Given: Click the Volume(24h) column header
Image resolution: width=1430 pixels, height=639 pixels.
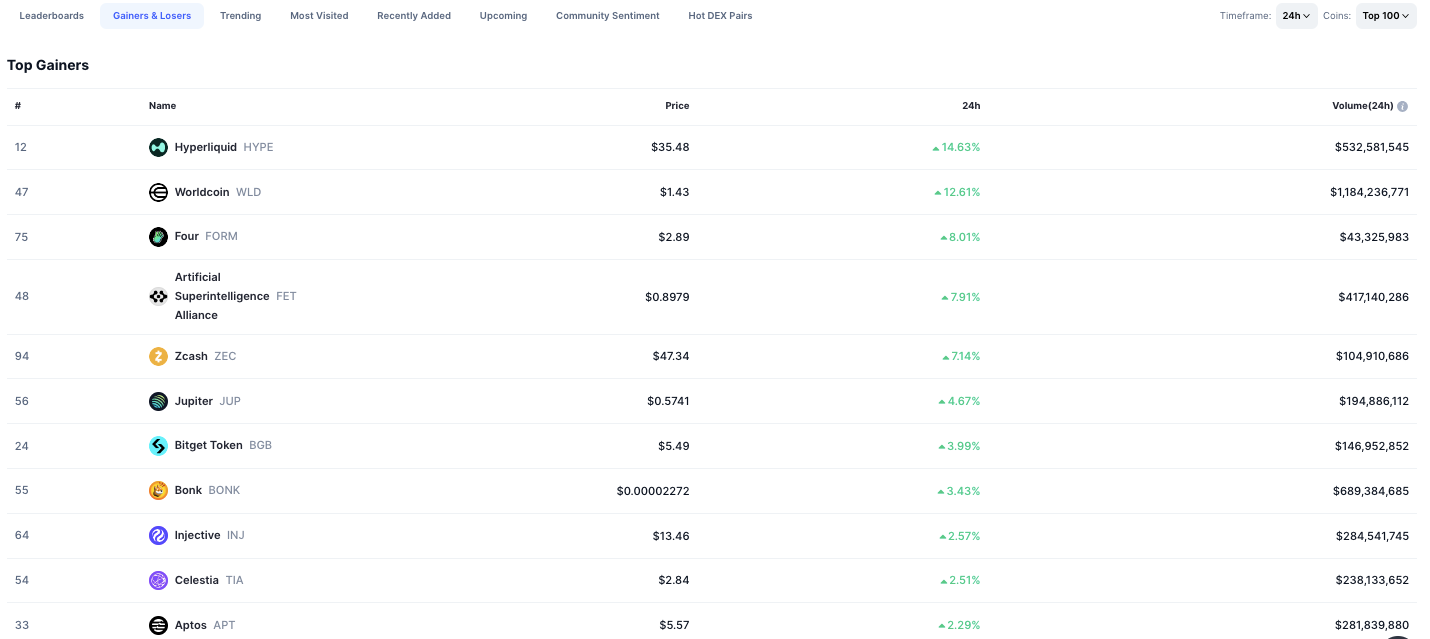Looking at the screenshot, I should [x=1362, y=106].
